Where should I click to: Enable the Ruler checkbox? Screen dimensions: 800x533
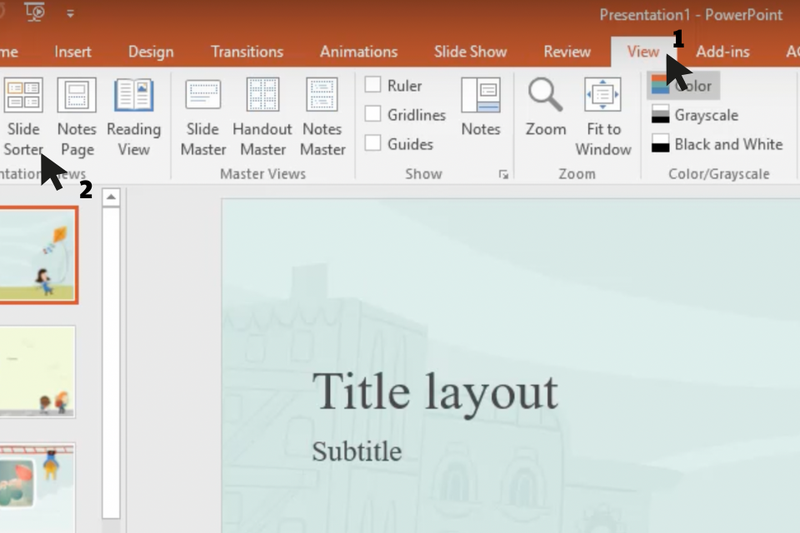point(373,85)
